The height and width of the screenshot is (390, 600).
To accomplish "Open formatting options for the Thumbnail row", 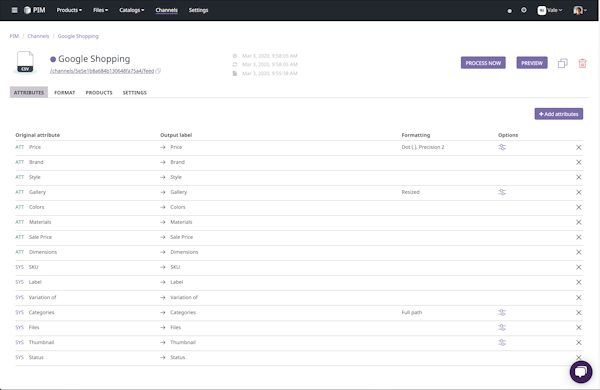I will 502,343.
